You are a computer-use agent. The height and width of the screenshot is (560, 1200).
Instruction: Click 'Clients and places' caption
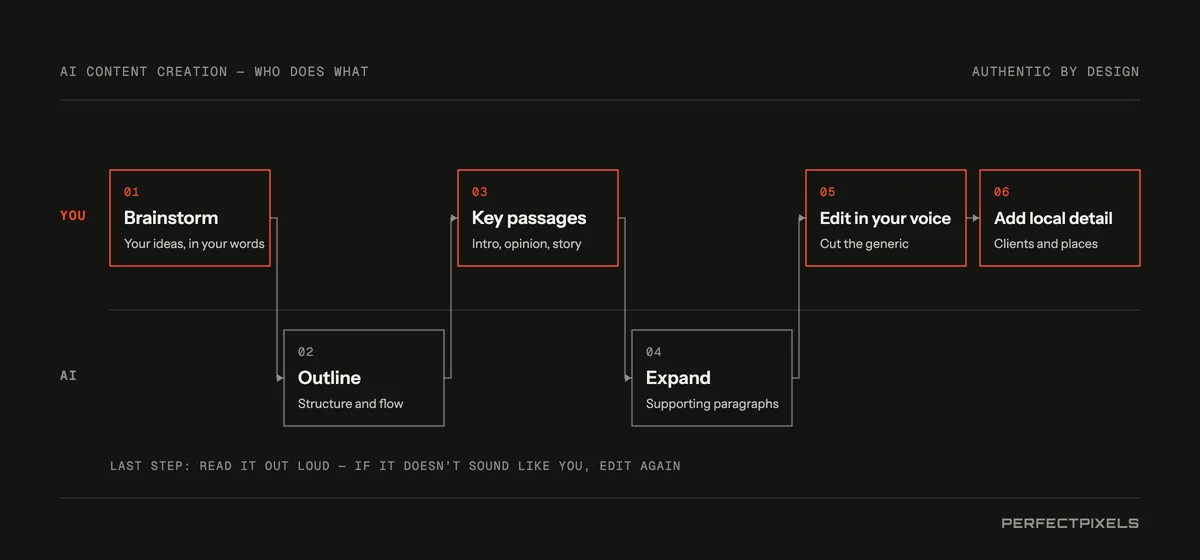pyautogui.click(x=1046, y=244)
